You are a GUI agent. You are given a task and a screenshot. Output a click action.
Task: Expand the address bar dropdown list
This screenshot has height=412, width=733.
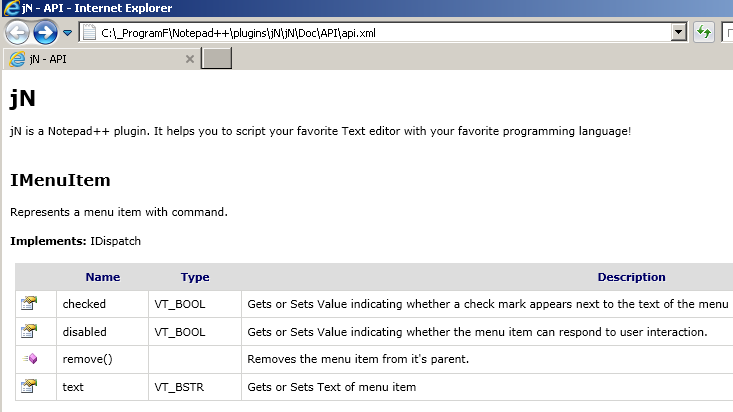click(678, 33)
